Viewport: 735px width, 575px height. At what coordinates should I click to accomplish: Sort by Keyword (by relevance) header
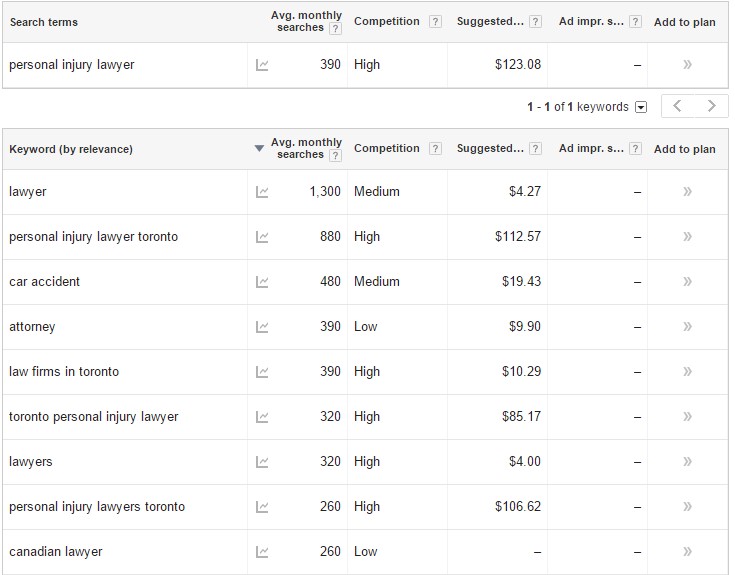(x=71, y=149)
